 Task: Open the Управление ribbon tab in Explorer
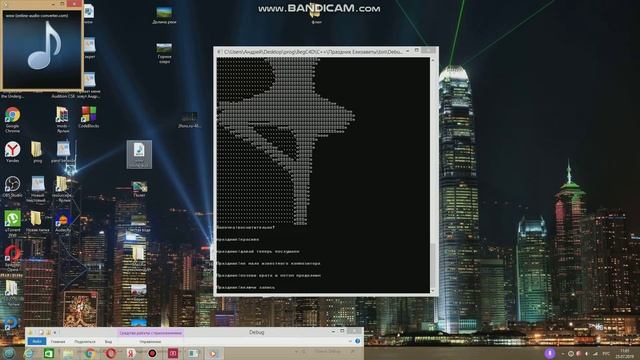click(150, 342)
